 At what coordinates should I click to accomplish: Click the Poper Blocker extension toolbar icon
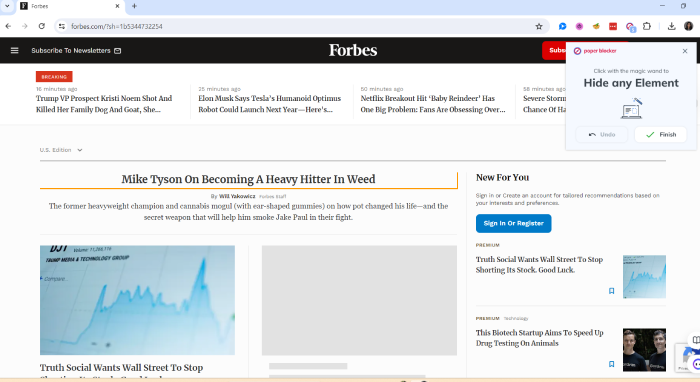630,27
